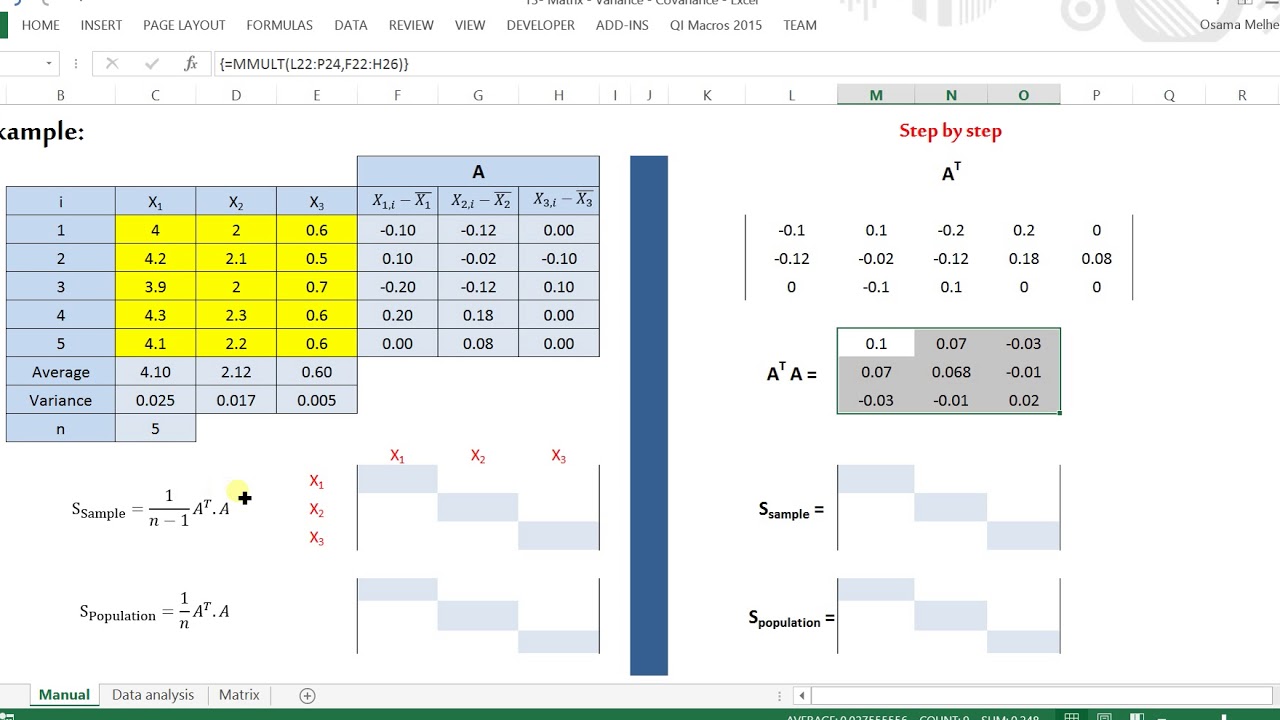
Task: Select the yellow cell containing 4.2
Action: click(155, 258)
